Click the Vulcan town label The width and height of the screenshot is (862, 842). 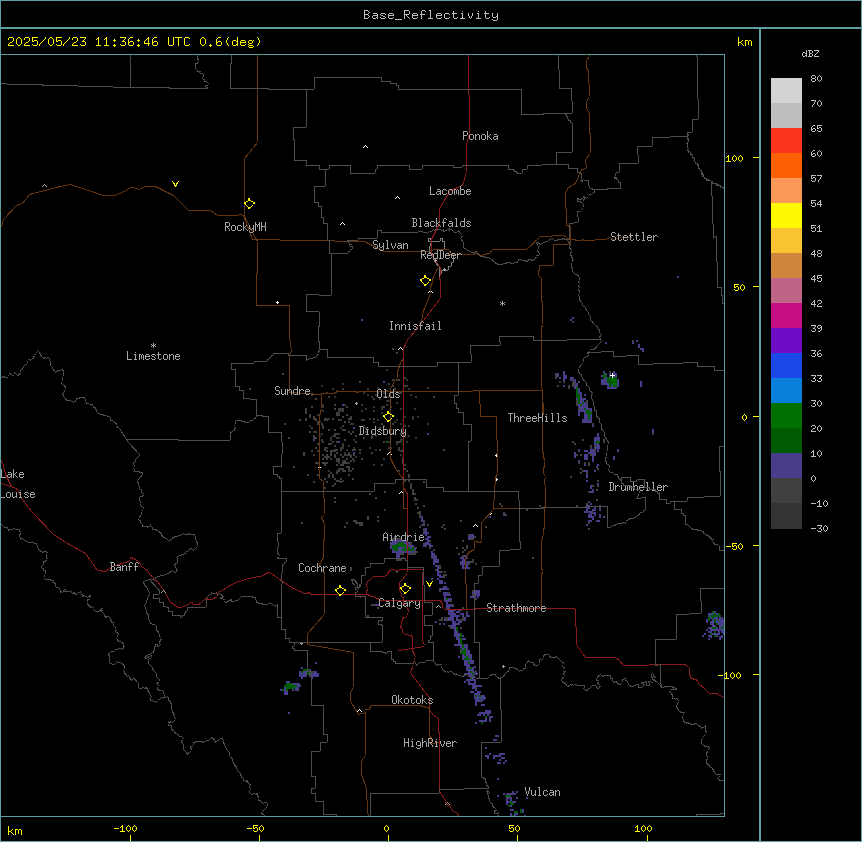[542, 792]
